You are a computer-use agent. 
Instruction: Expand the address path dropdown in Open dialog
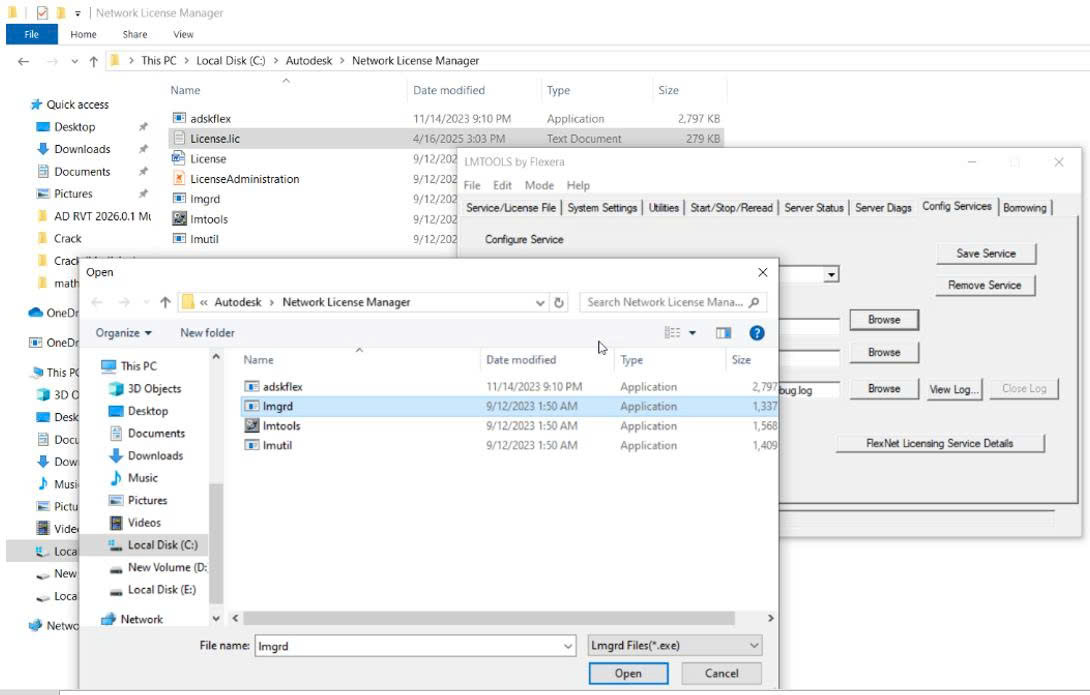click(x=540, y=303)
